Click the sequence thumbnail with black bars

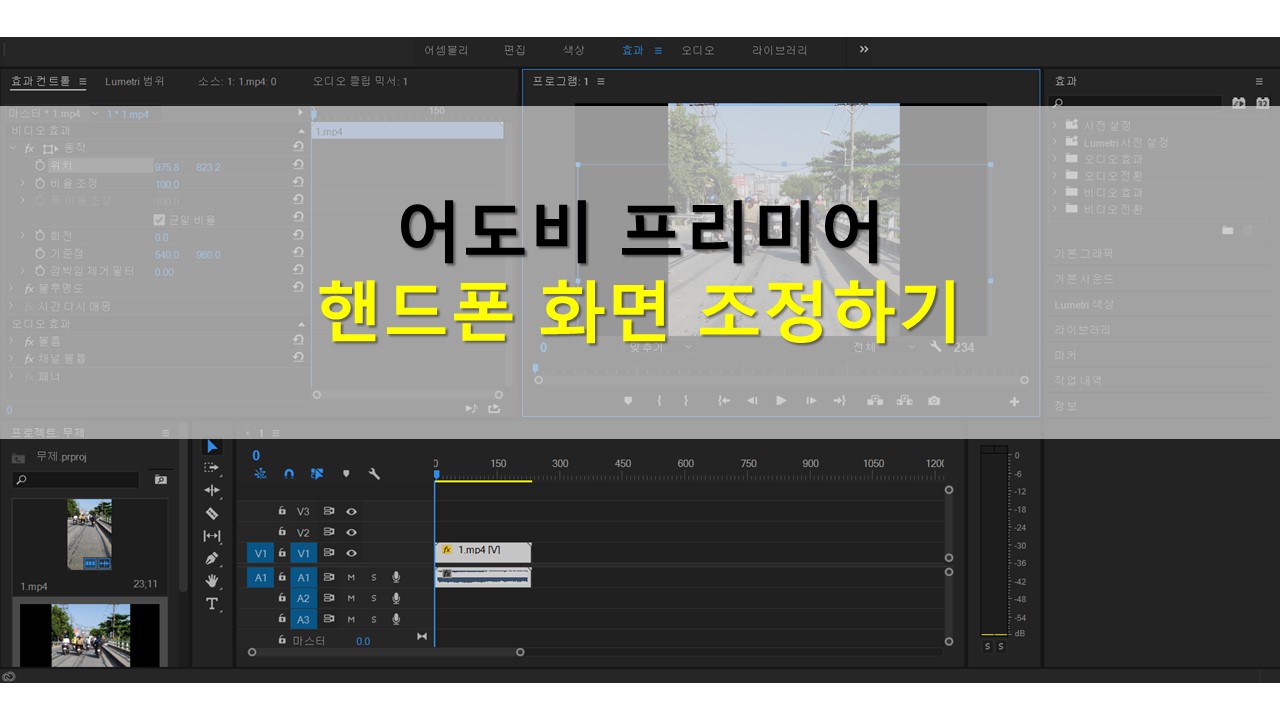90,635
